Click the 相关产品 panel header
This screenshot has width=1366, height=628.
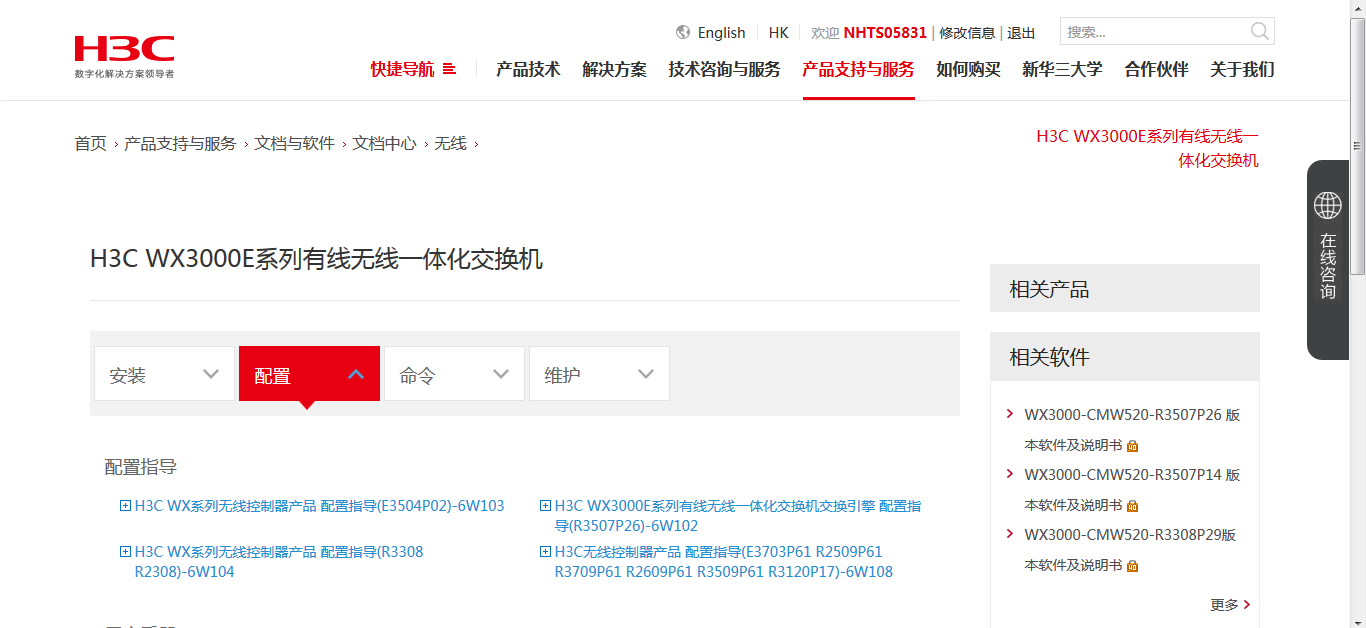[x=1125, y=289]
